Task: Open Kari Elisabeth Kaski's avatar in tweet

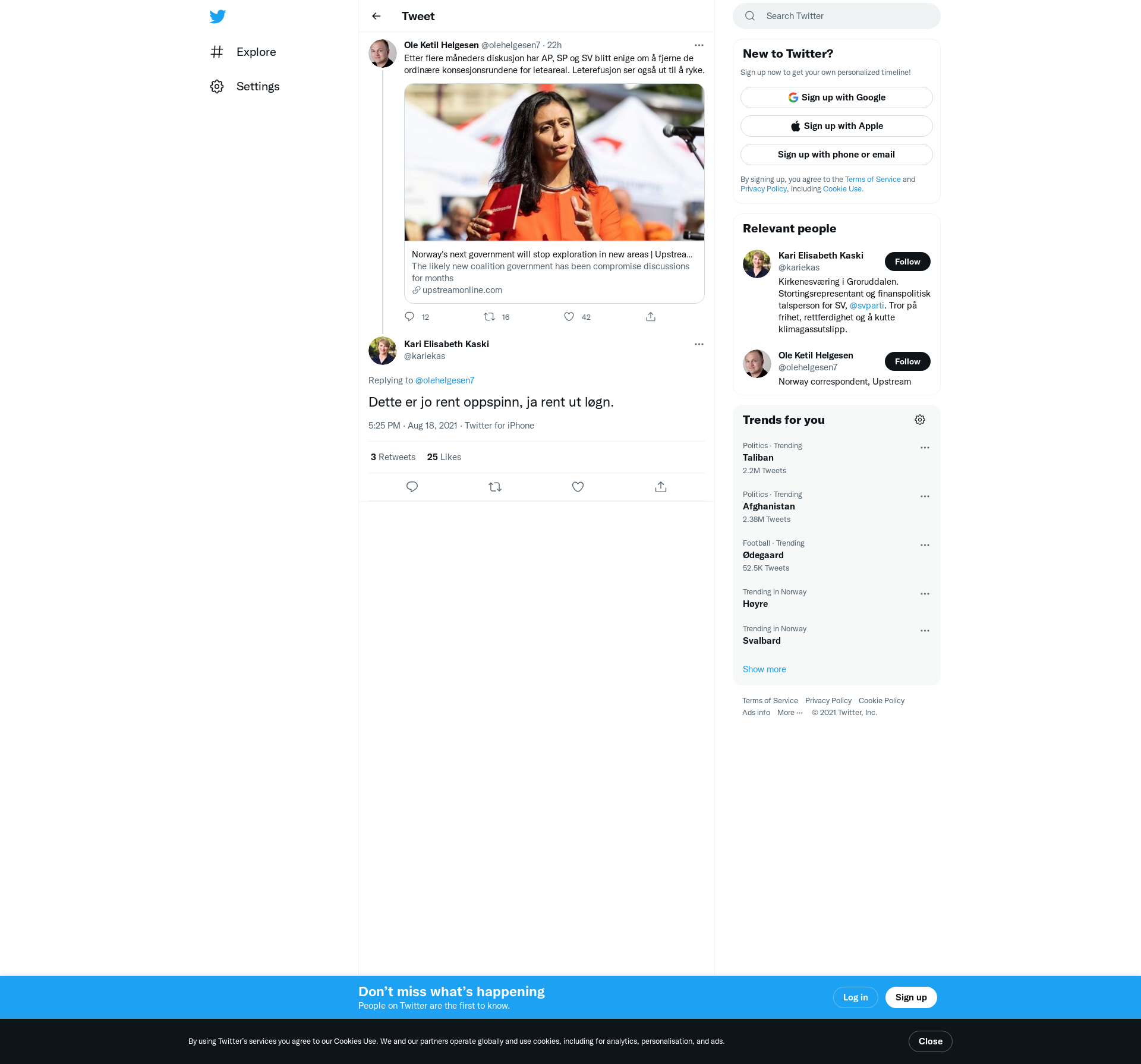Action: tap(383, 351)
